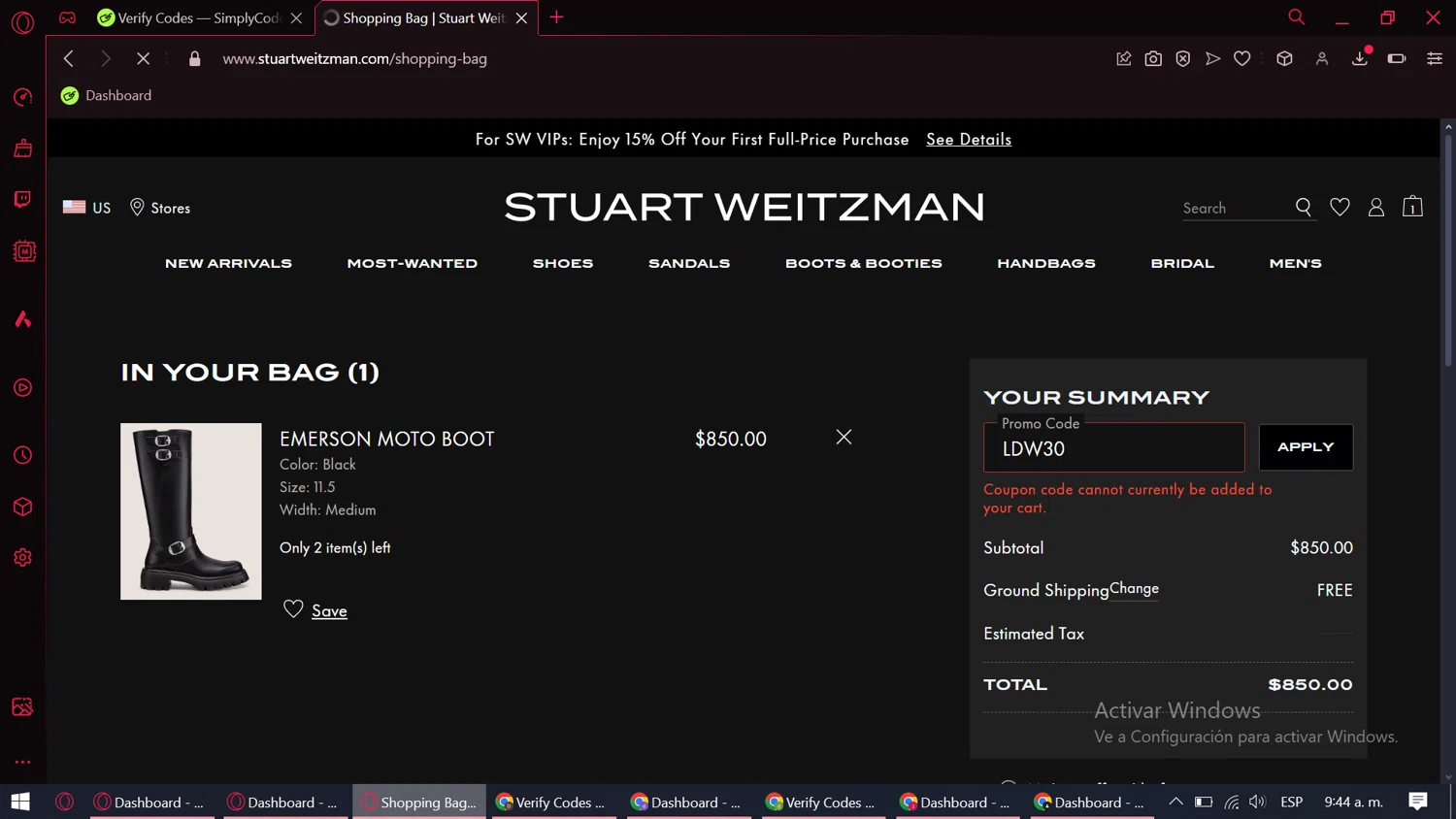Open Aria AI icon in sidebar

[22, 319]
